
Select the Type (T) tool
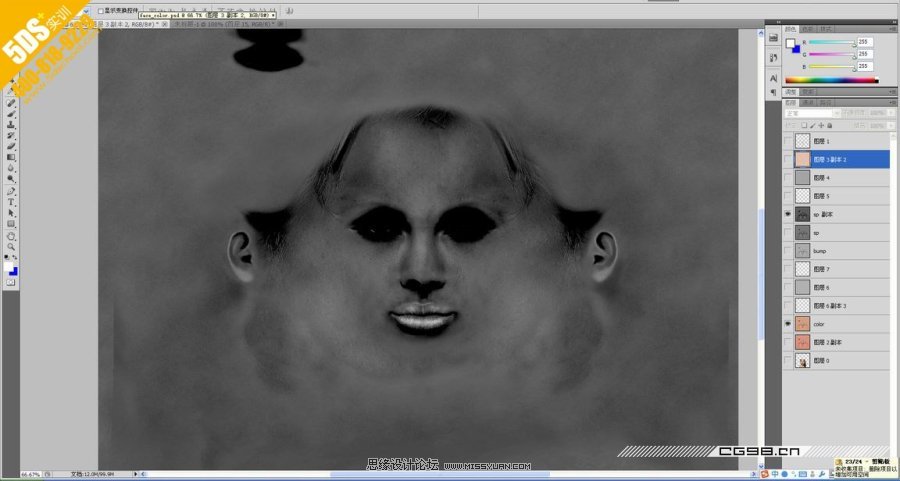click(11, 202)
